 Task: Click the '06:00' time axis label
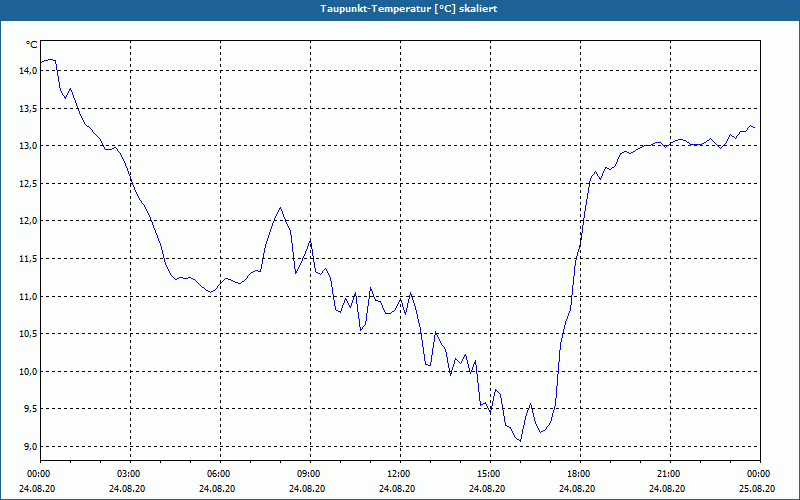point(220,474)
